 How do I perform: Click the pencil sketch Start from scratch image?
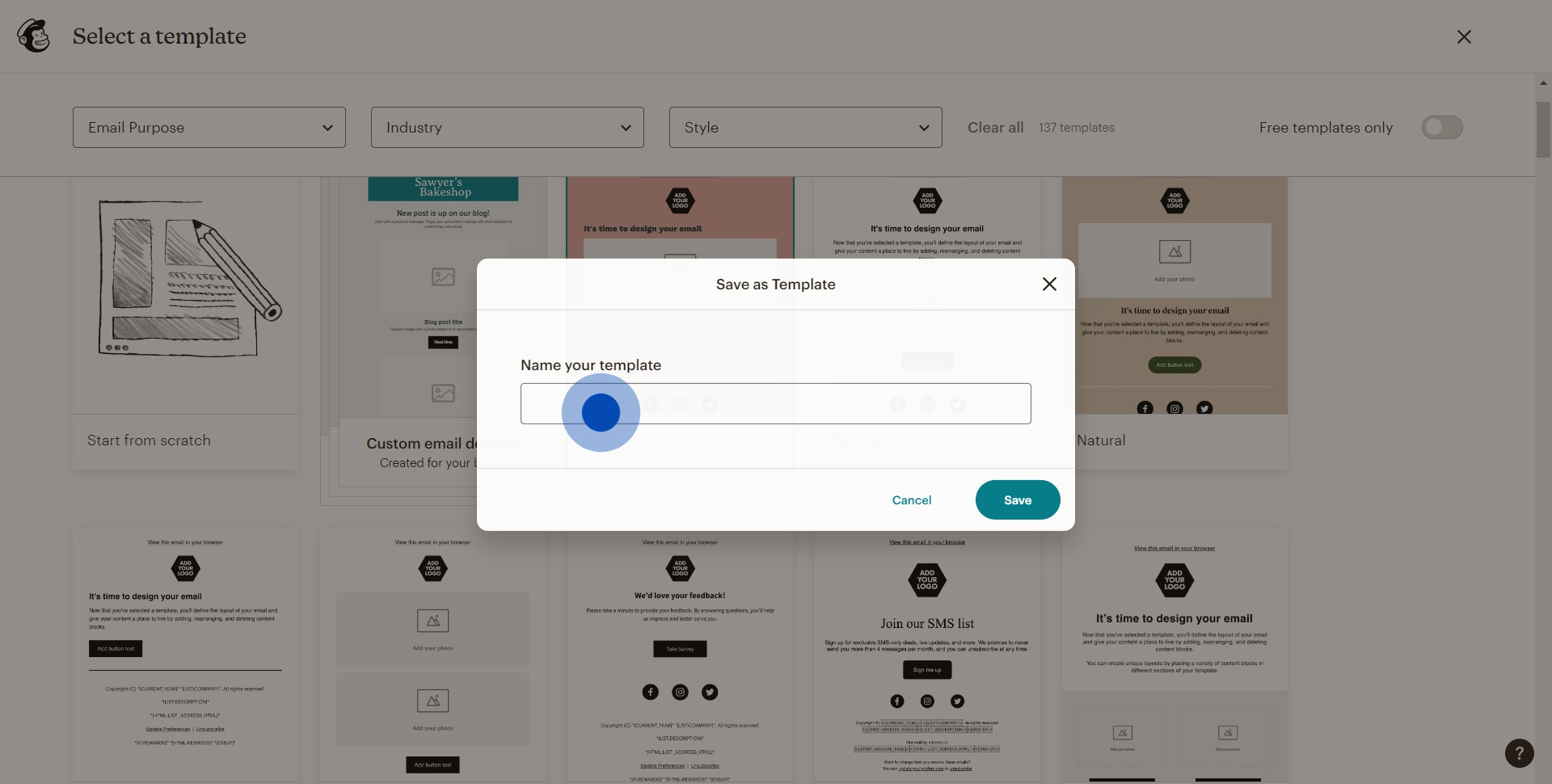(x=186, y=279)
